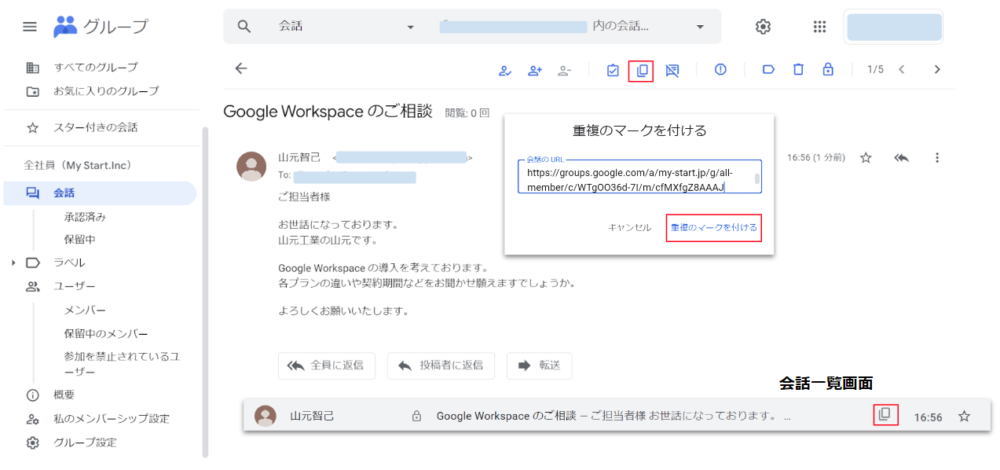Lock the conversation with the padlock icon
This screenshot has height=470, width=1000.
828,70
